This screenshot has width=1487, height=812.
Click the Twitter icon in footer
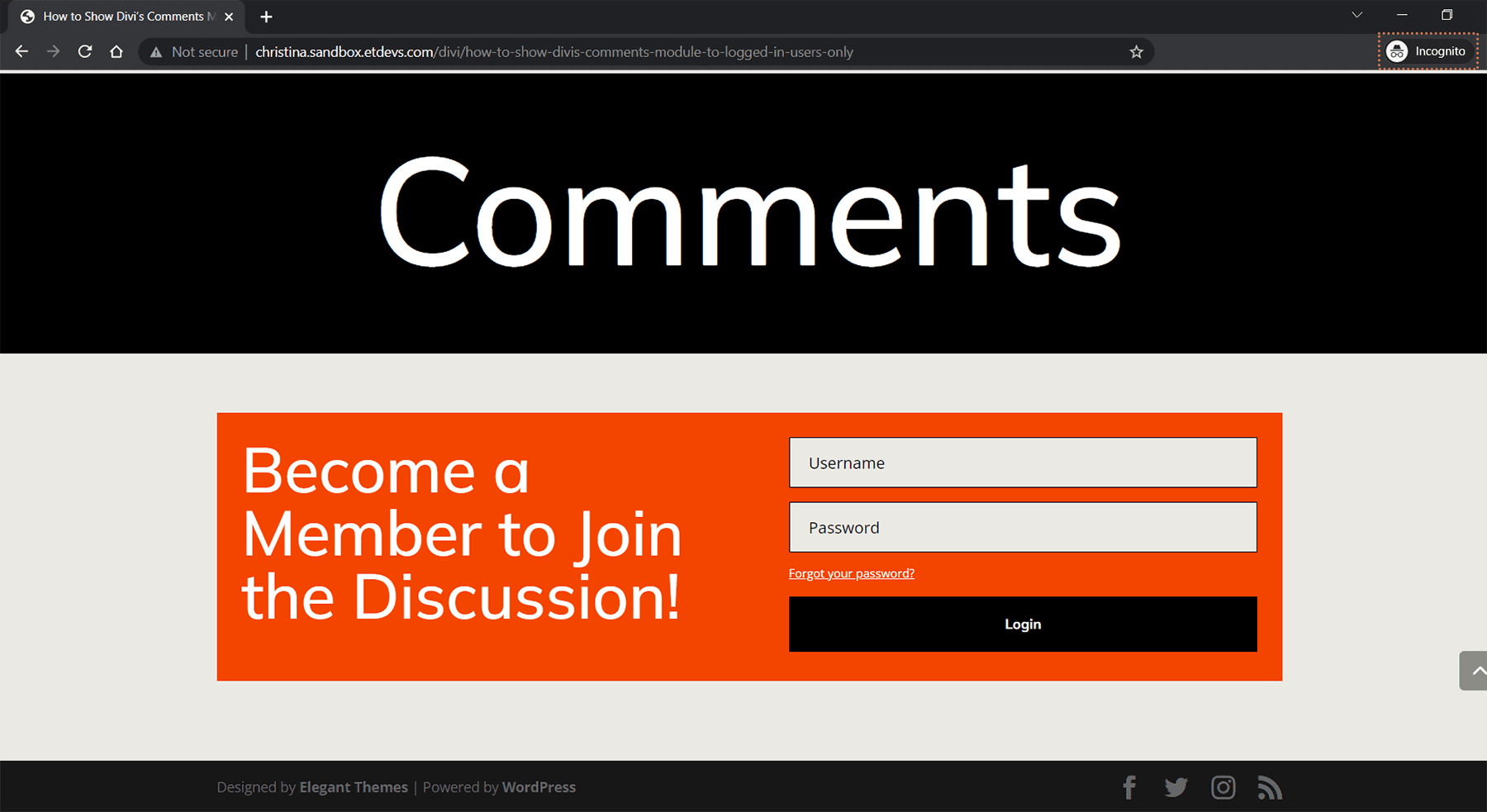(x=1176, y=786)
